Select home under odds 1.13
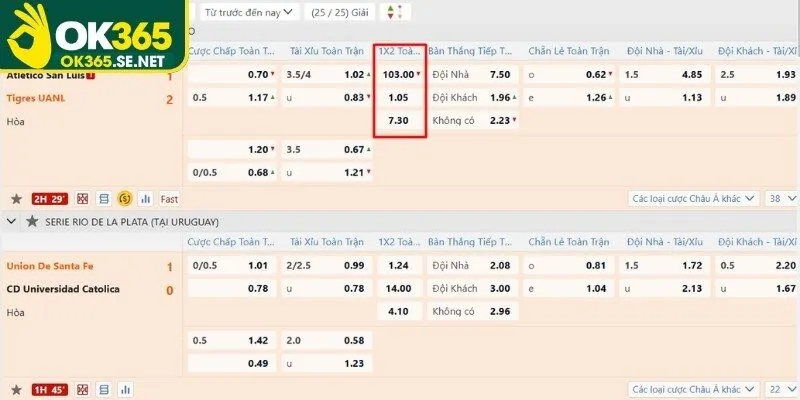This screenshot has width=800, height=400. point(665,97)
